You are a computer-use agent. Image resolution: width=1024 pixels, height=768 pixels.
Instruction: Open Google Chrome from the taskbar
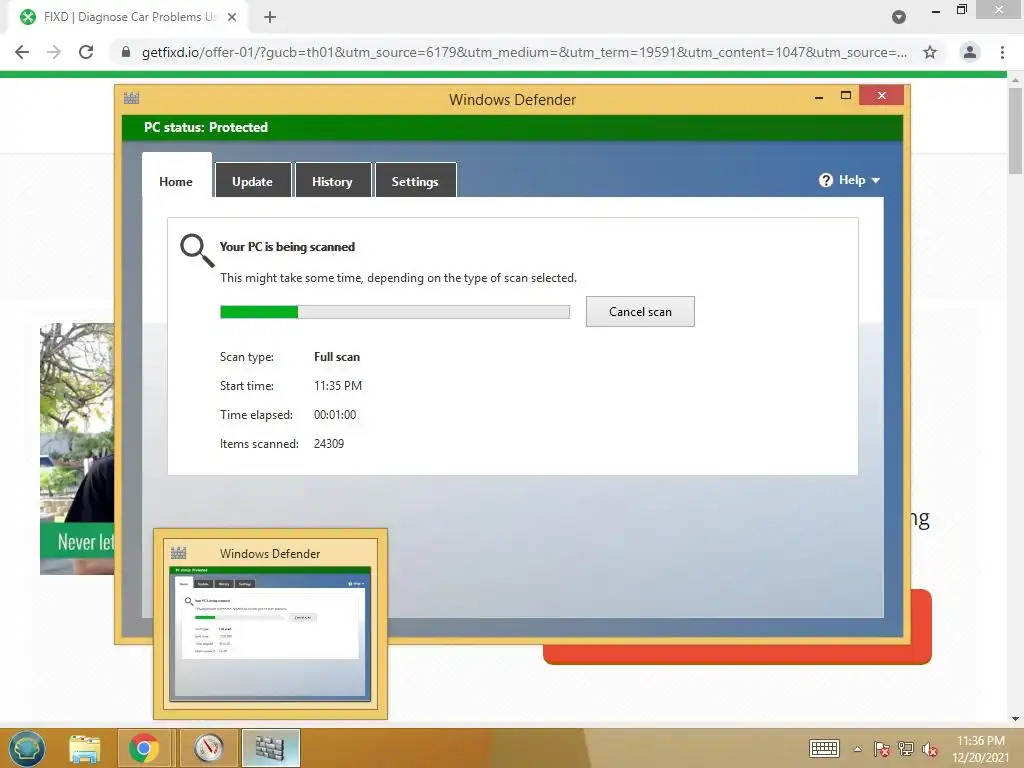pyautogui.click(x=144, y=748)
